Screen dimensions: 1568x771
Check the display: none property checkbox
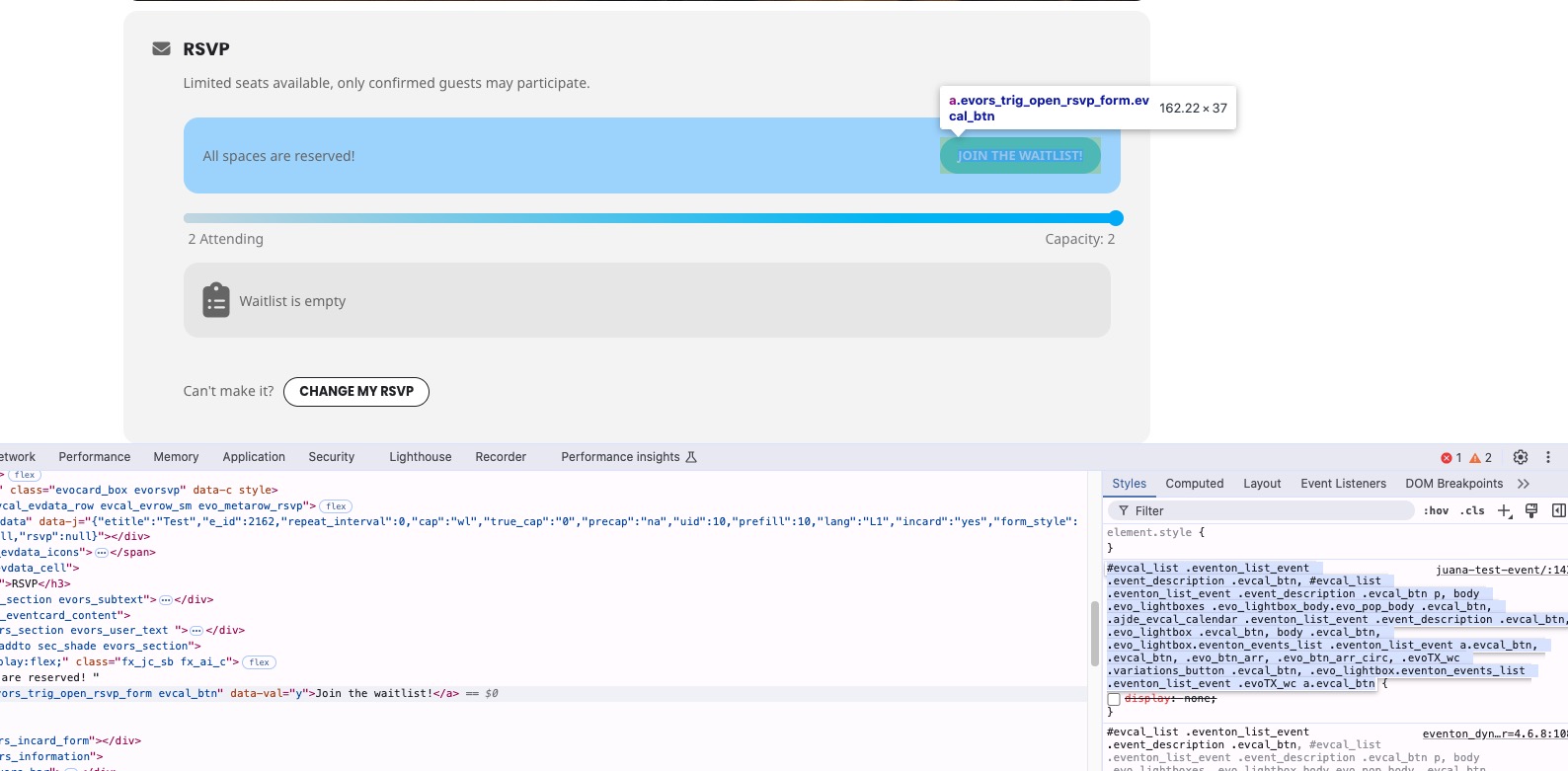pos(1114,699)
